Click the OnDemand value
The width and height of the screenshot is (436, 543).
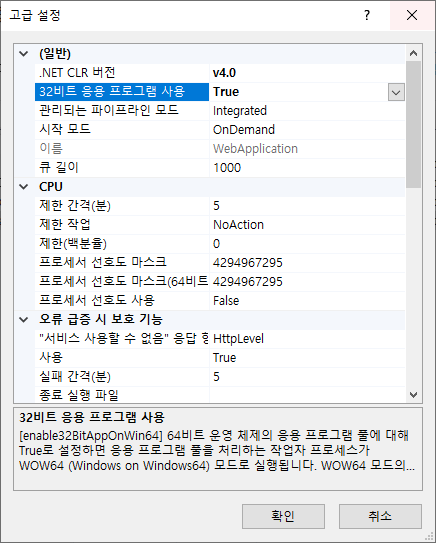pos(244,130)
